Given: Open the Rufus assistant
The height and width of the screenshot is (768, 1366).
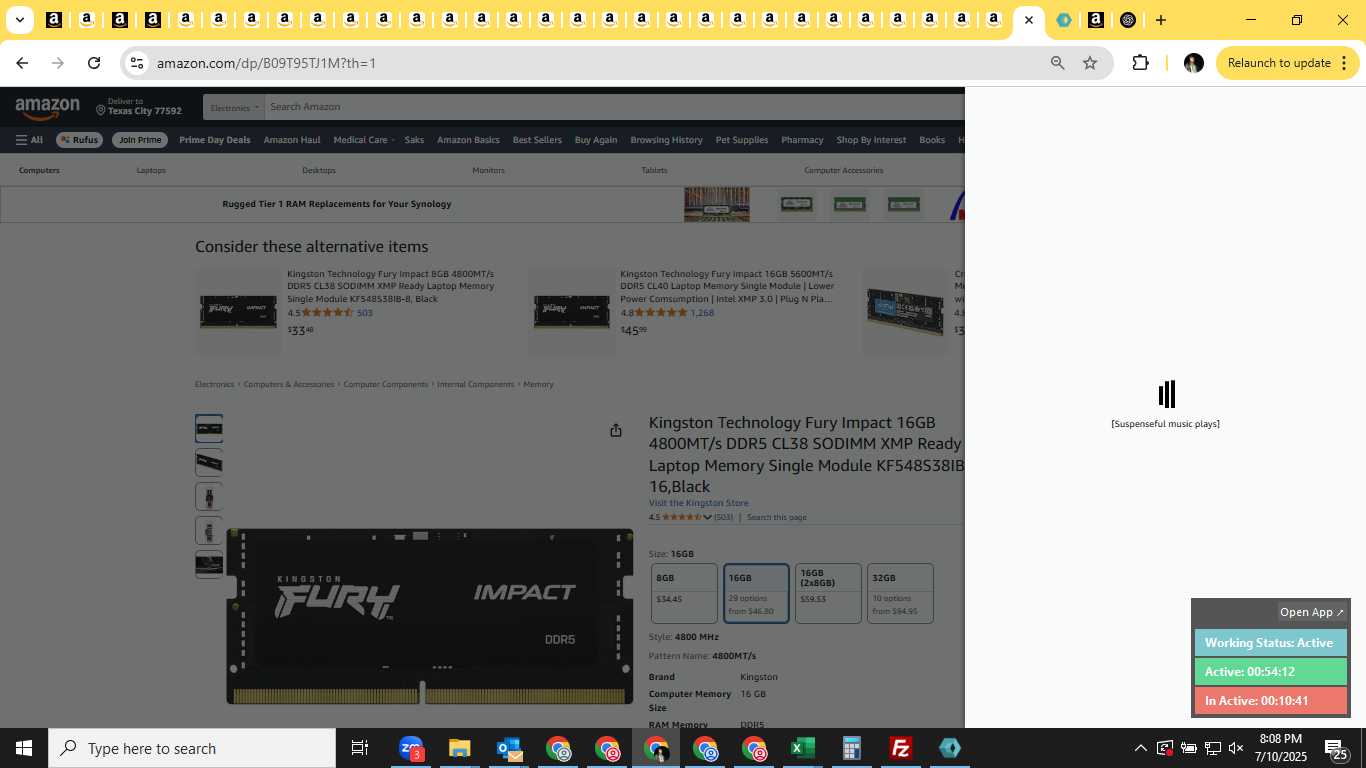Looking at the screenshot, I should point(79,140).
